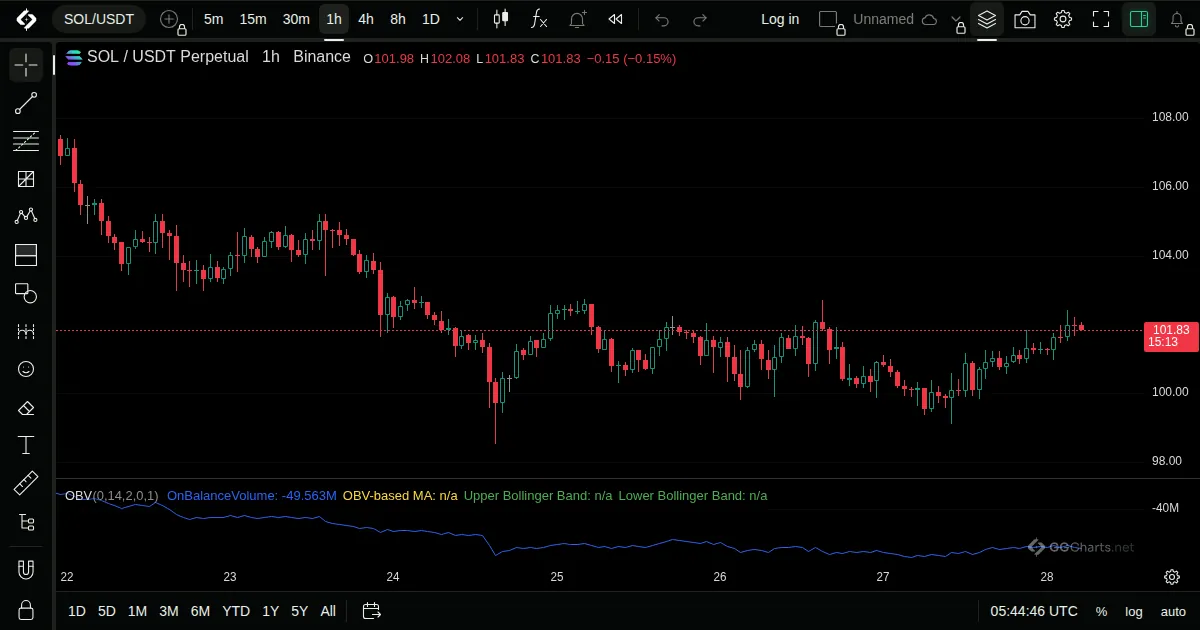
Task: Select the trend line drawing tool
Action: tap(26, 103)
